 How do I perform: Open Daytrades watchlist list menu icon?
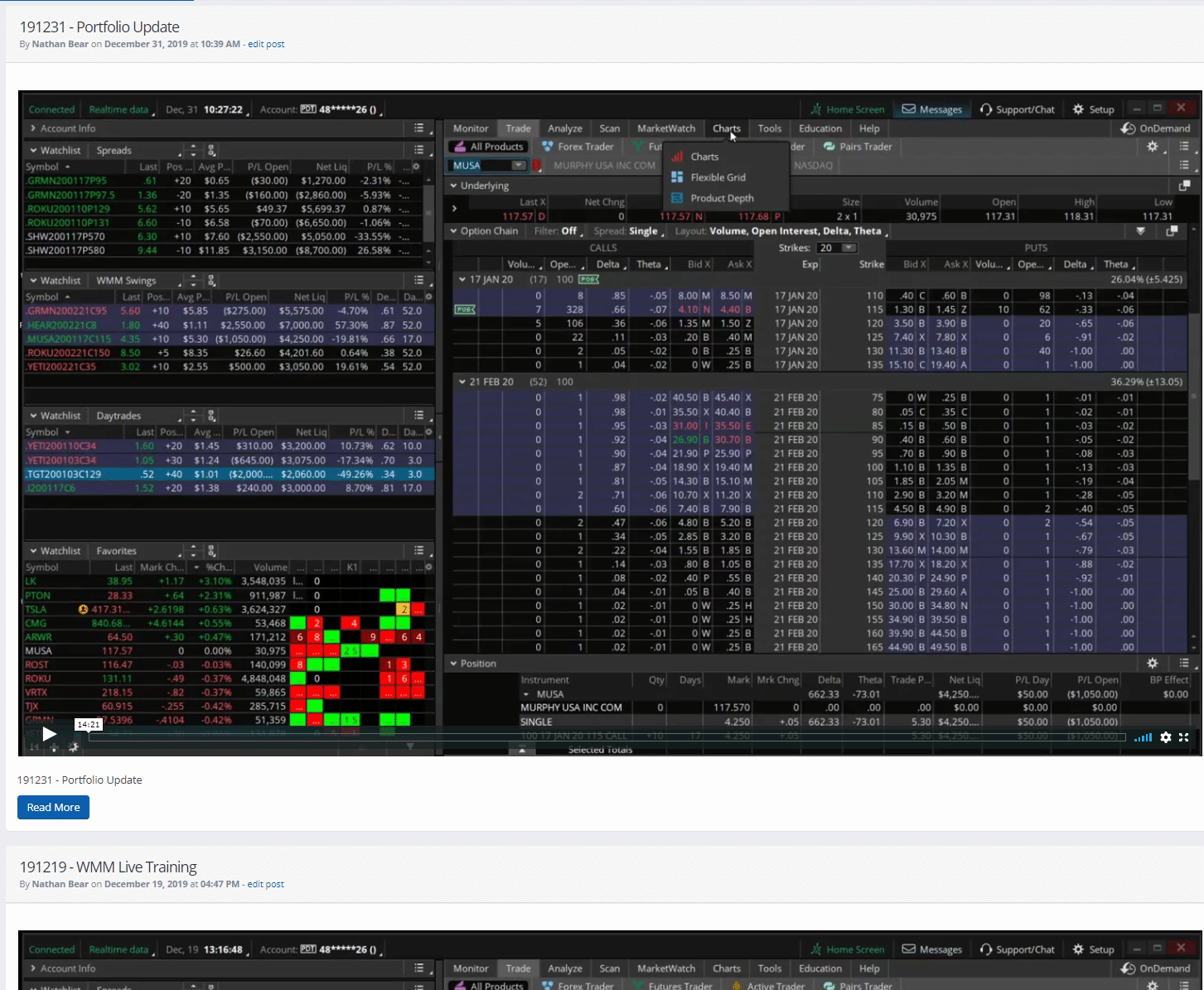tap(419, 415)
